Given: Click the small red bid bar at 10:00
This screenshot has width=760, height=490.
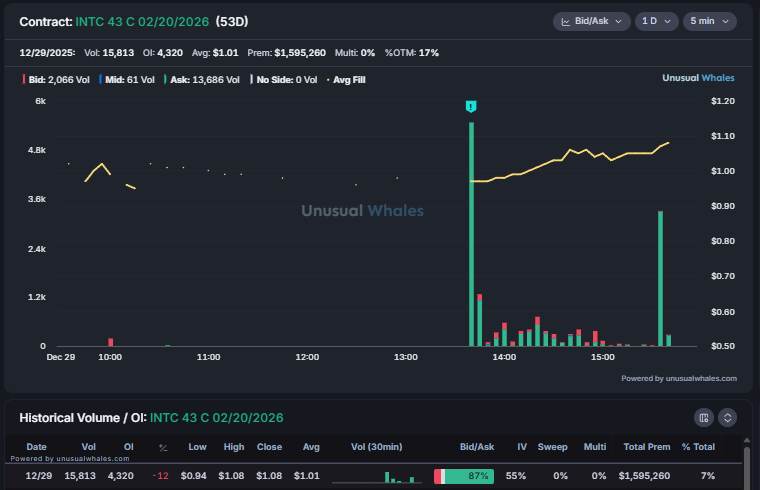Looking at the screenshot, I should (x=111, y=342).
